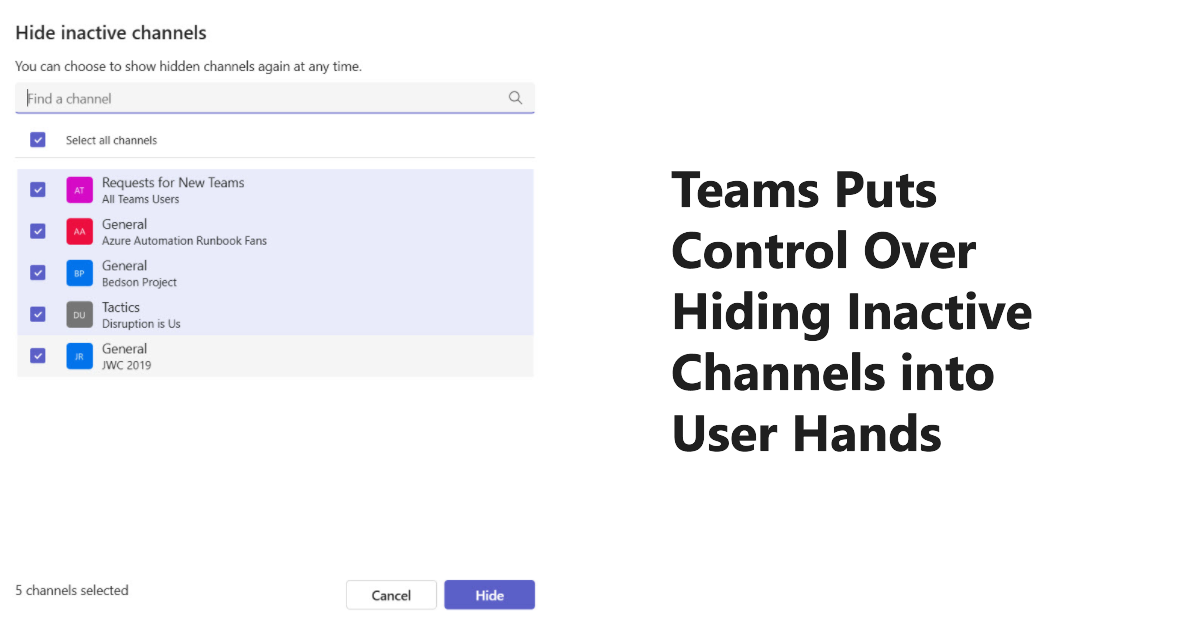Click the Cancel button
Viewport: 1200px width, 628px height.
391,594
